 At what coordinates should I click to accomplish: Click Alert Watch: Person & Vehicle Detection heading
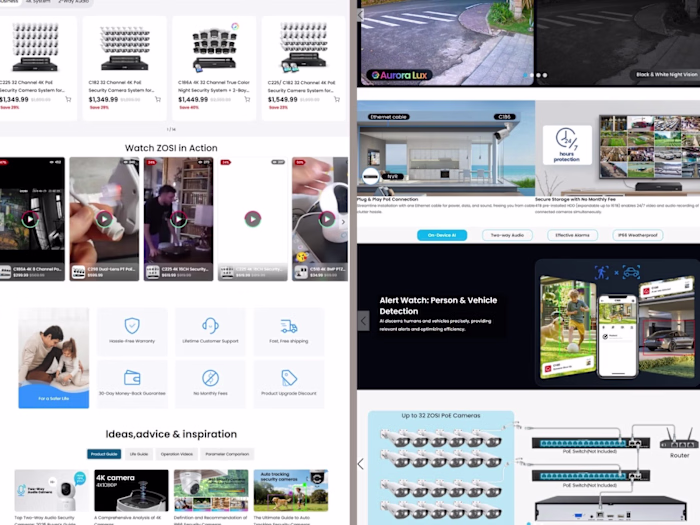point(438,305)
